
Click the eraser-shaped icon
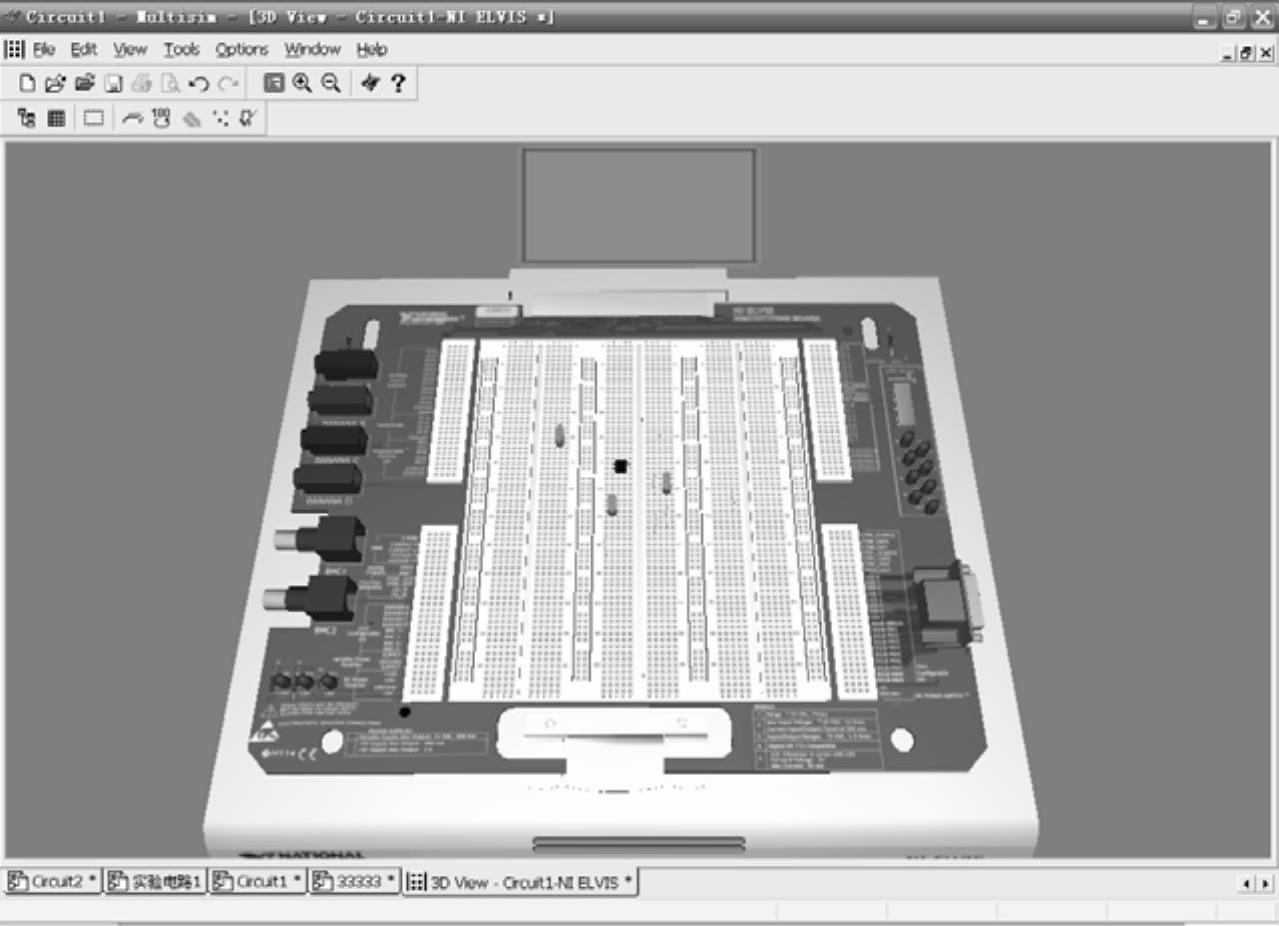pyautogui.click(x=191, y=119)
